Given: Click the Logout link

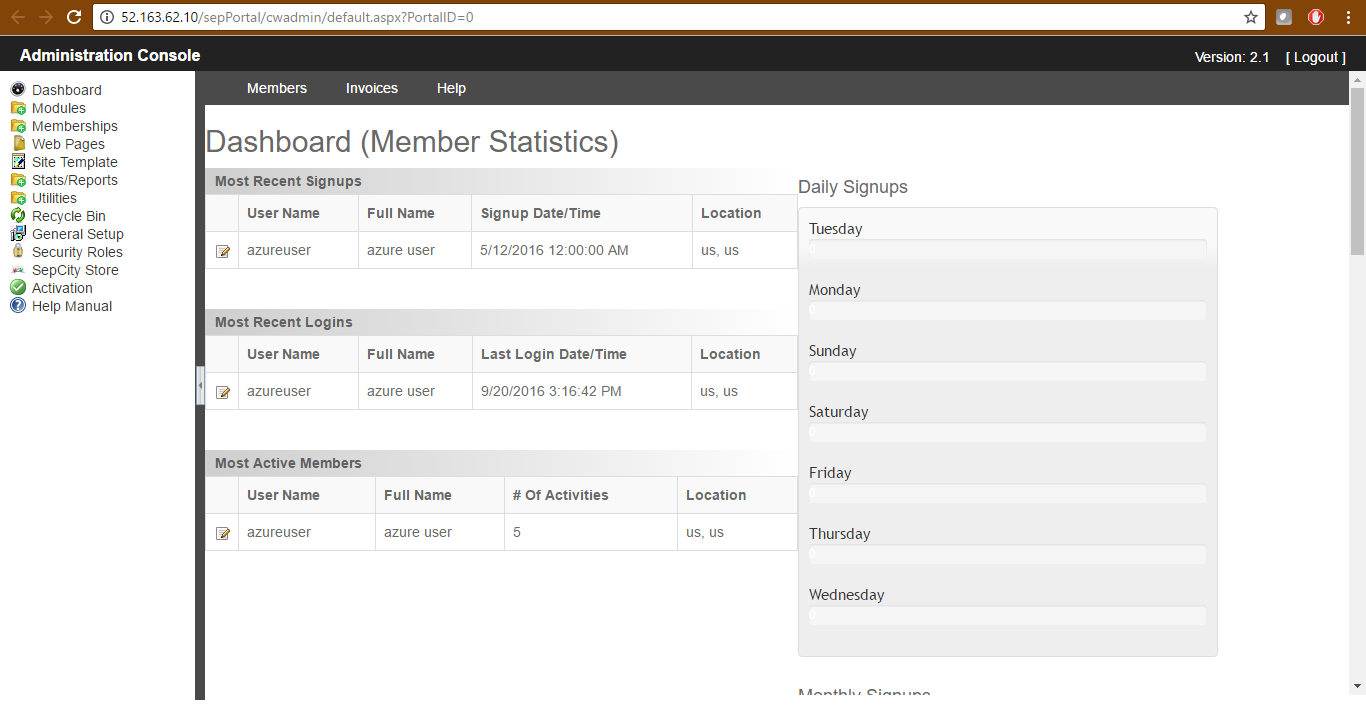Looking at the screenshot, I should click(x=1315, y=57).
